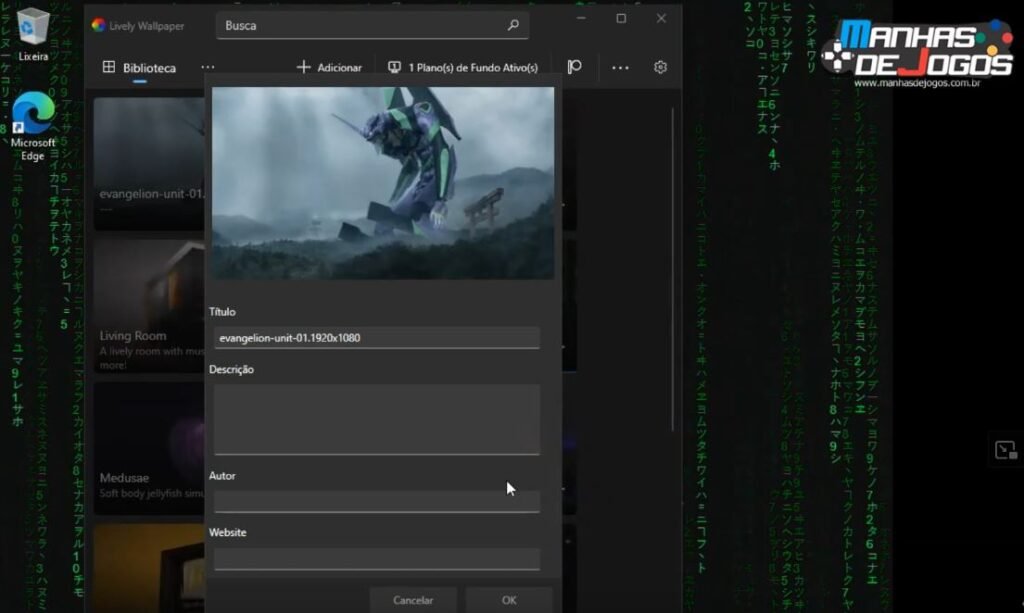
Task: Maximize the Lively Wallpaper window
Action: point(621,18)
